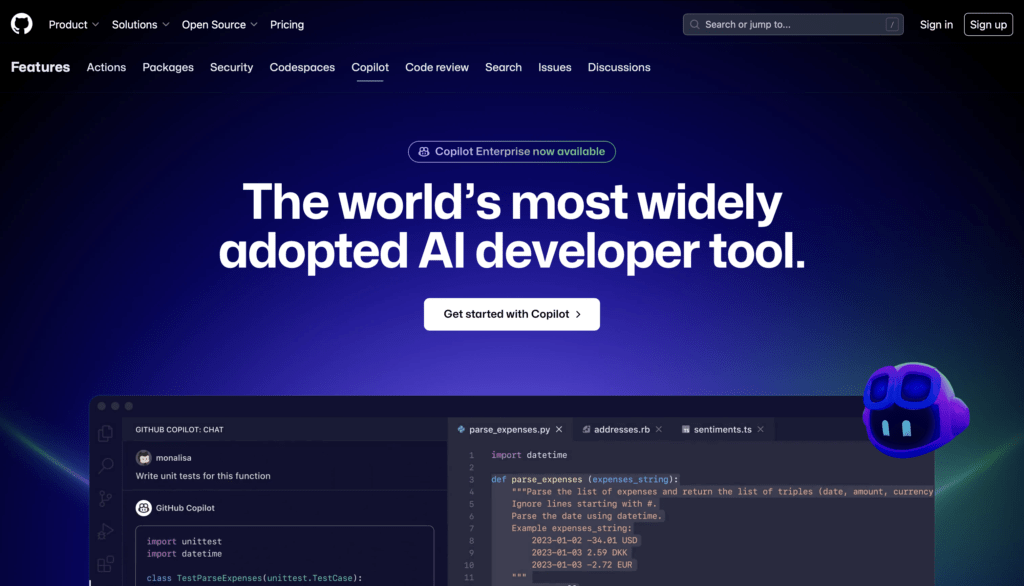Open the Source Control icon in the editor sidebar
This screenshot has height=586, width=1024.
pos(106,499)
